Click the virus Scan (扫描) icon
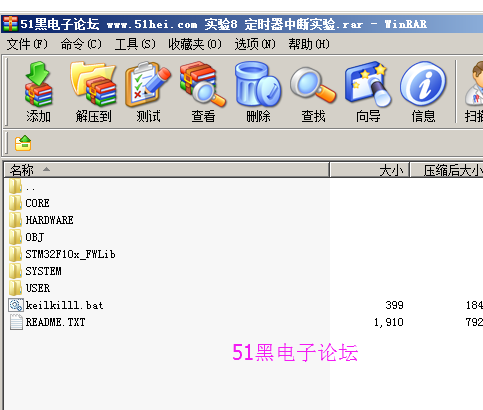Screen dimensions: 483x410 pyautogui.click(x=474, y=84)
